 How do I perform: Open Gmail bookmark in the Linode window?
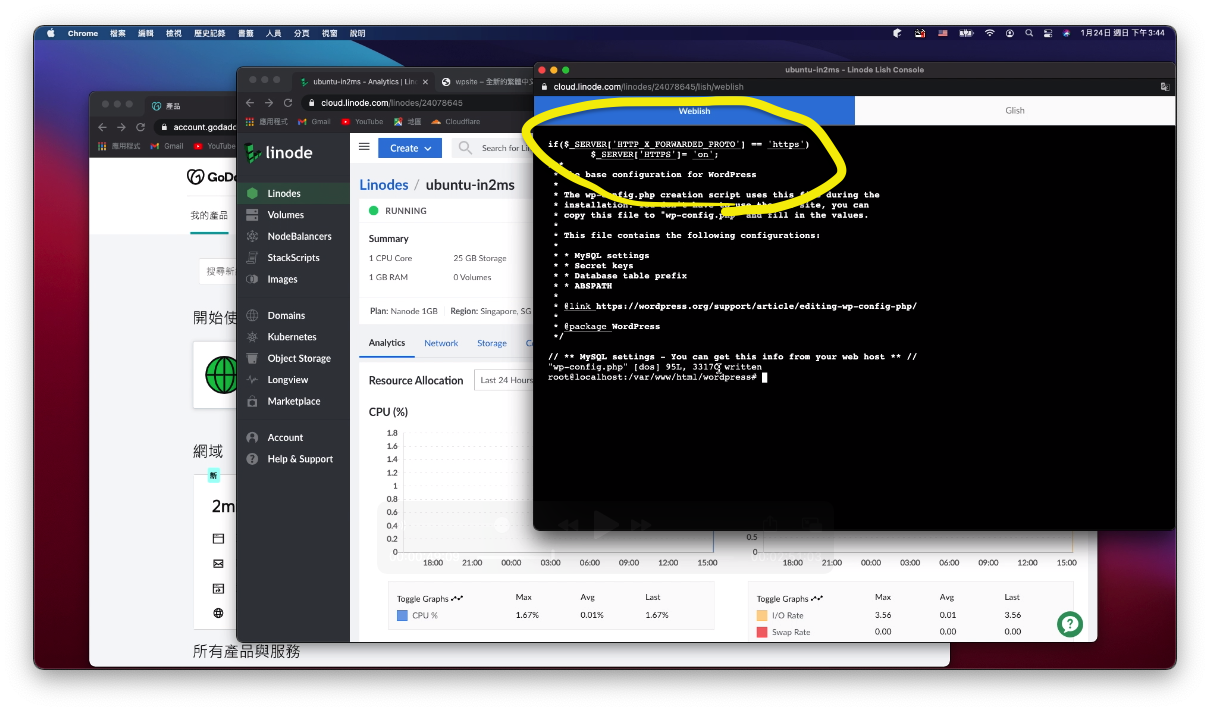point(314,121)
